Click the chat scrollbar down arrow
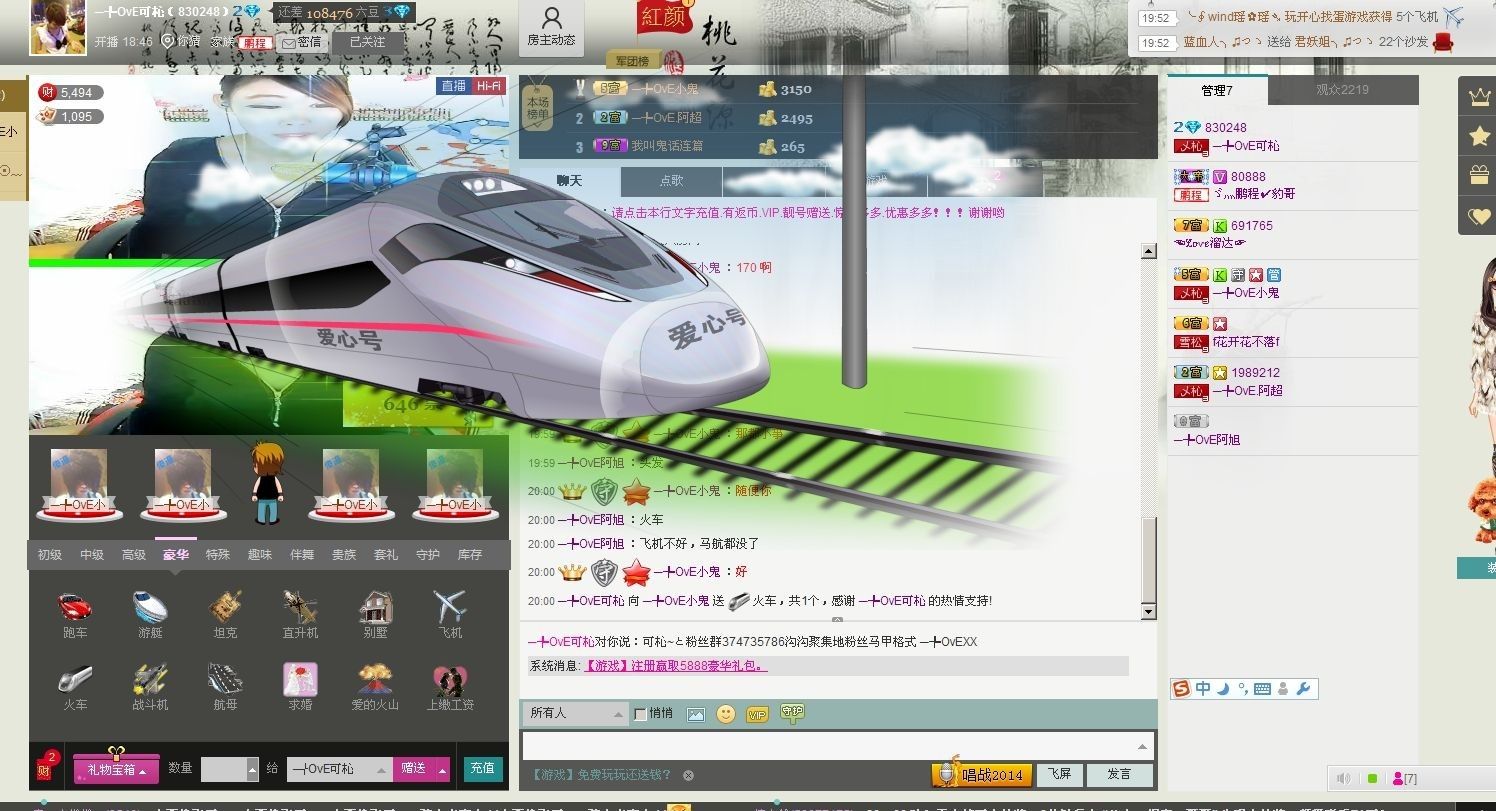This screenshot has width=1496, height=811. 1148,612
